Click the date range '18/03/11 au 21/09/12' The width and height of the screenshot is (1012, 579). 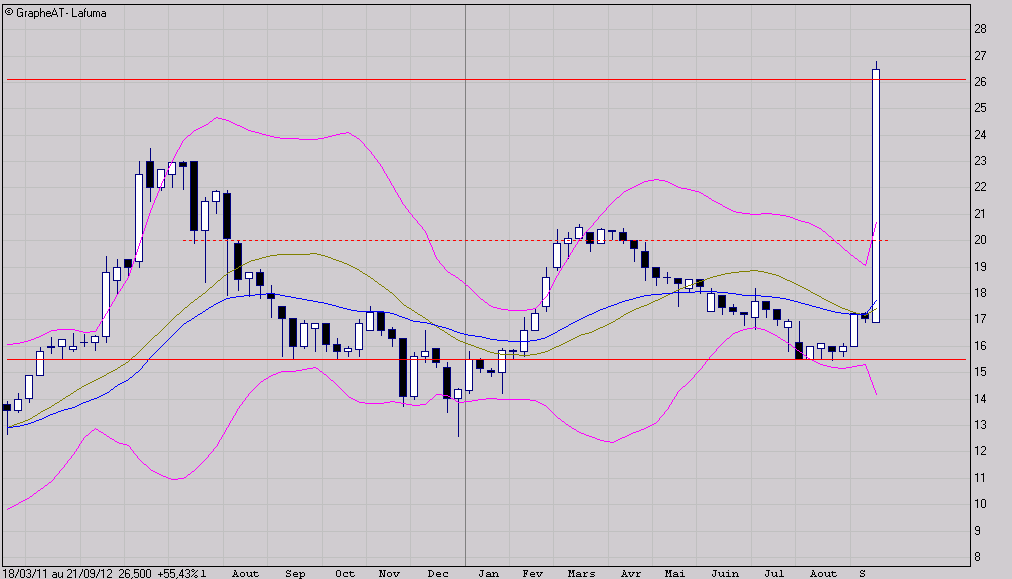click(57, 573)
